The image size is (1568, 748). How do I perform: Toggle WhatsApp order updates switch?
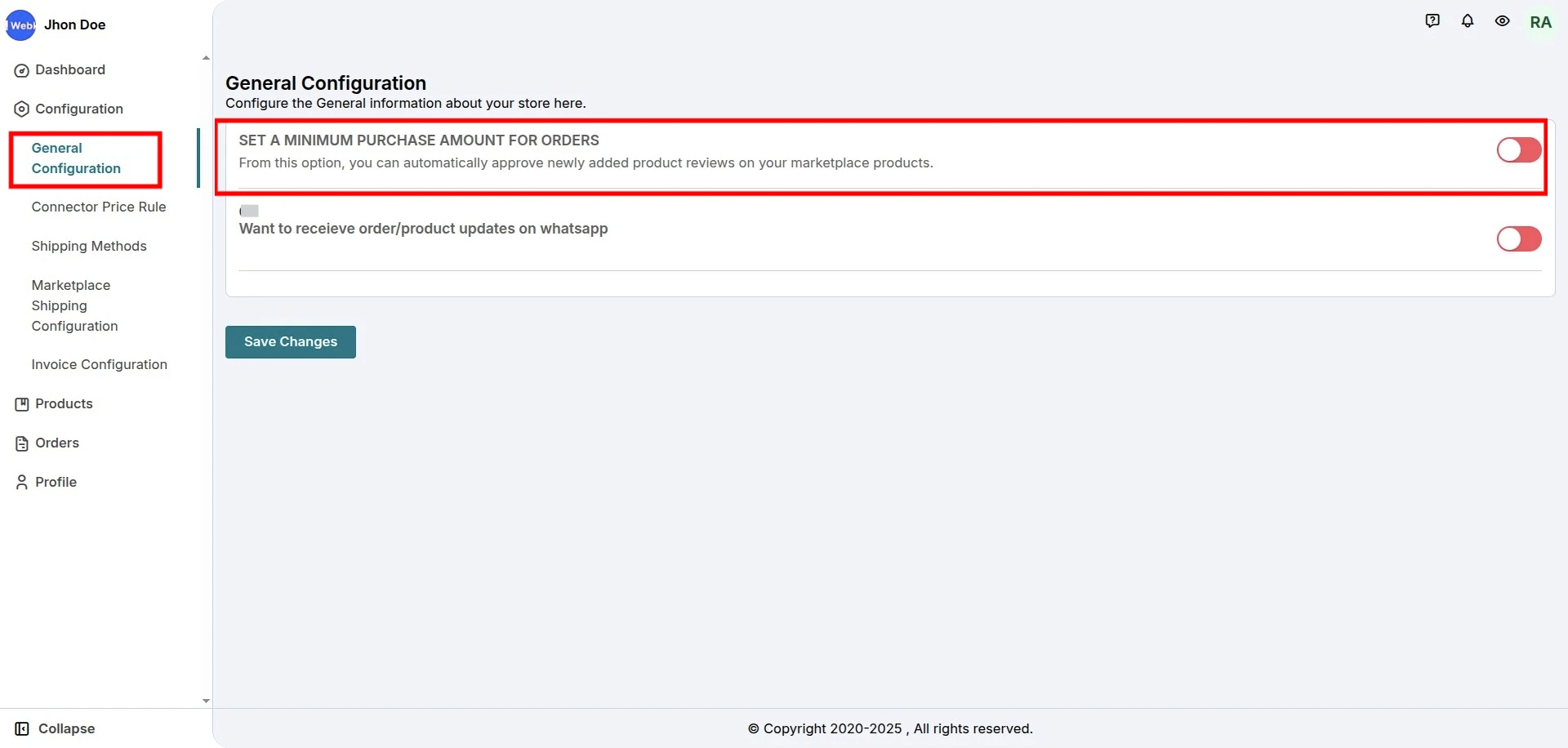coord(1518,239)
